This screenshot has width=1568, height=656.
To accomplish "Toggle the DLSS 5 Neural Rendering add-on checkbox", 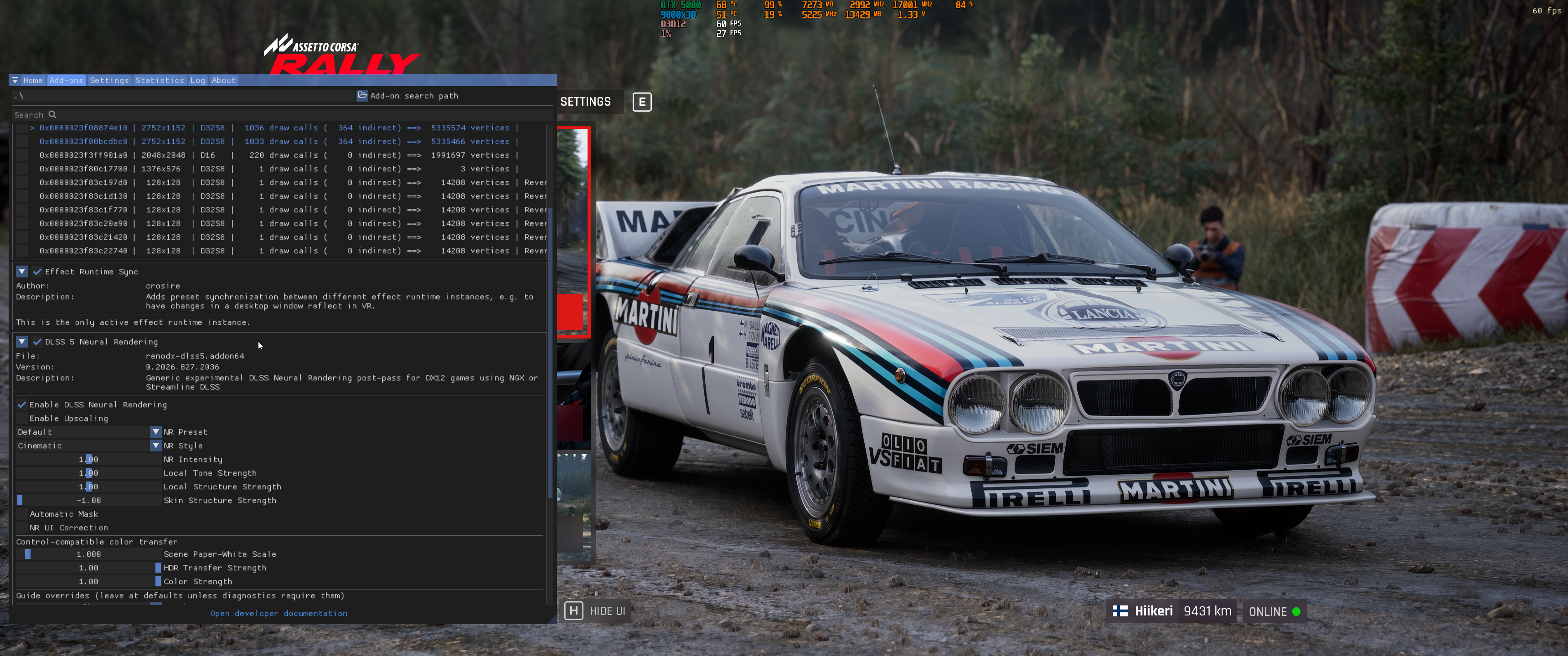I will 37,342.
